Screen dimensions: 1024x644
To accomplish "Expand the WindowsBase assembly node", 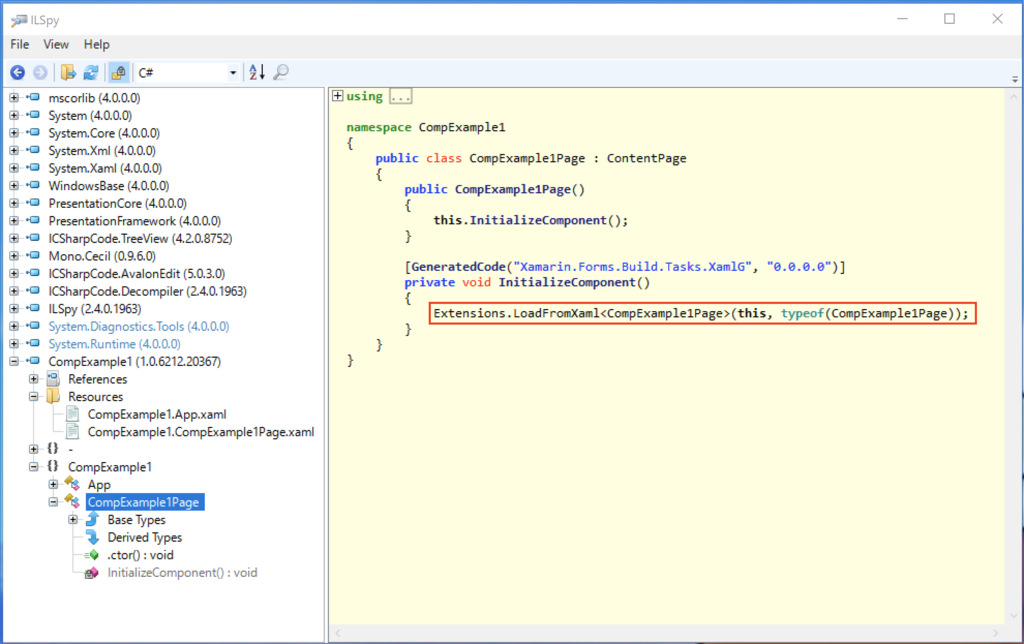I will (14, 186).
